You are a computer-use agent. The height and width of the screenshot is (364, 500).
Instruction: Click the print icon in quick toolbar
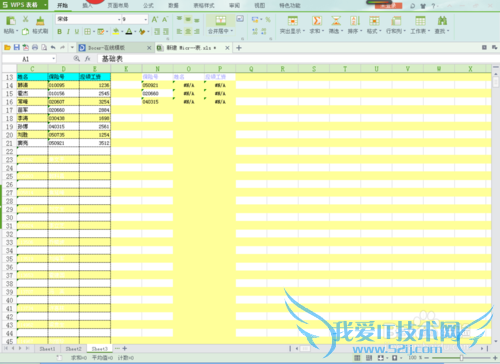tap(35, 48)
